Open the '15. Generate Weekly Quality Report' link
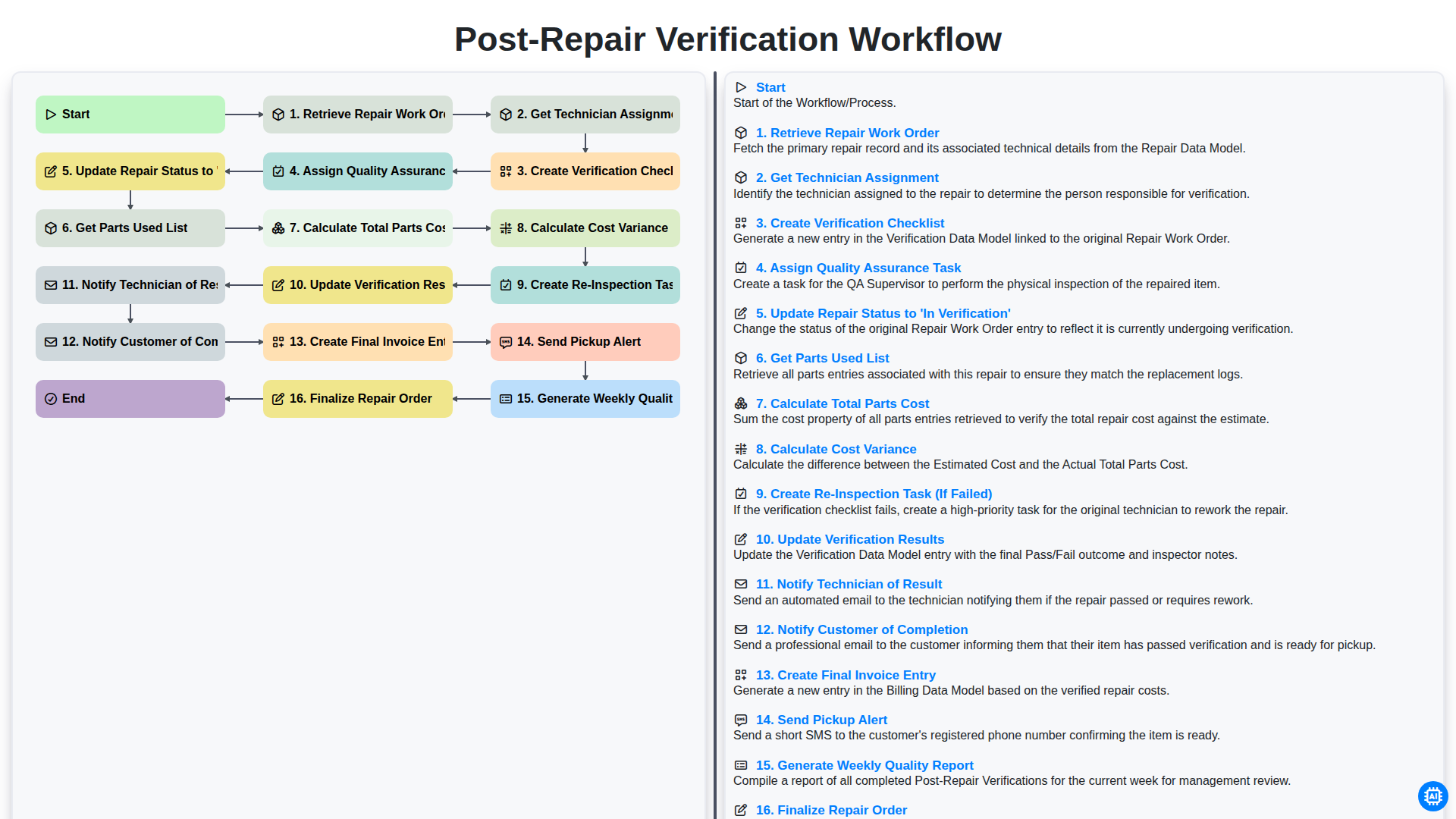 865,765
